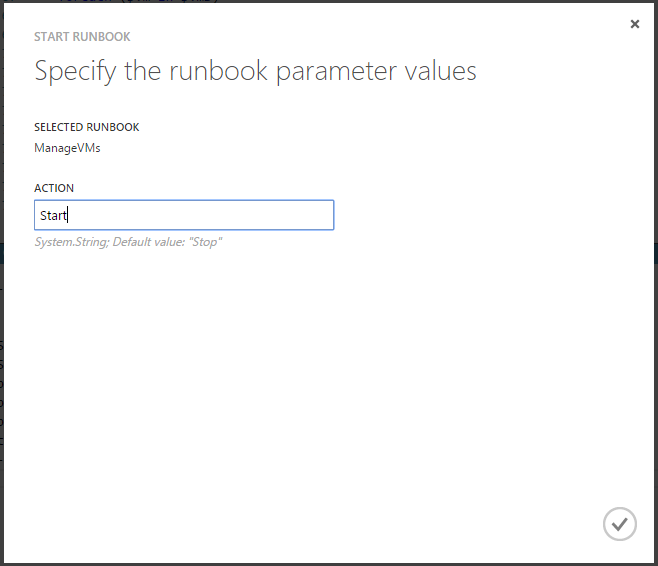
Task: Click the START RUNBOOK header text
Action: (x=82, y=37)
